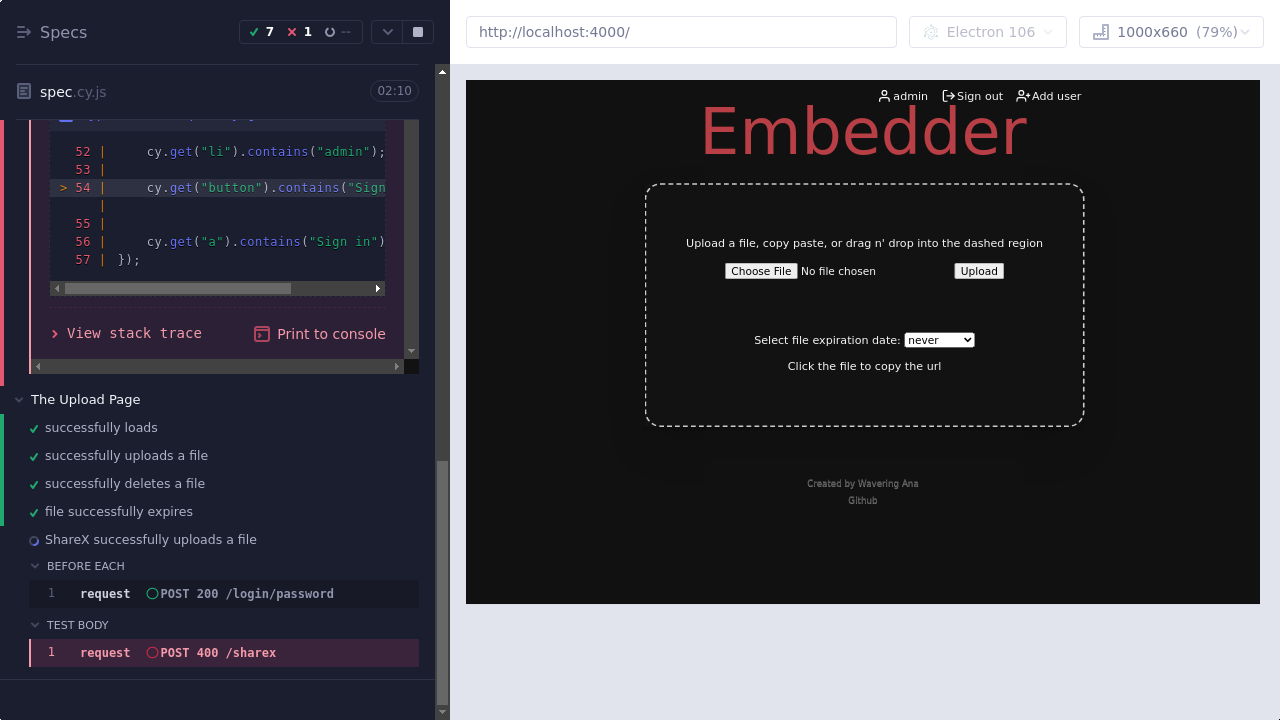Image resolution: width=1280 pixels, height=720 pixels.
Task: Click the URL bar showing localhost:4000
Action: [x=681, y=32]
